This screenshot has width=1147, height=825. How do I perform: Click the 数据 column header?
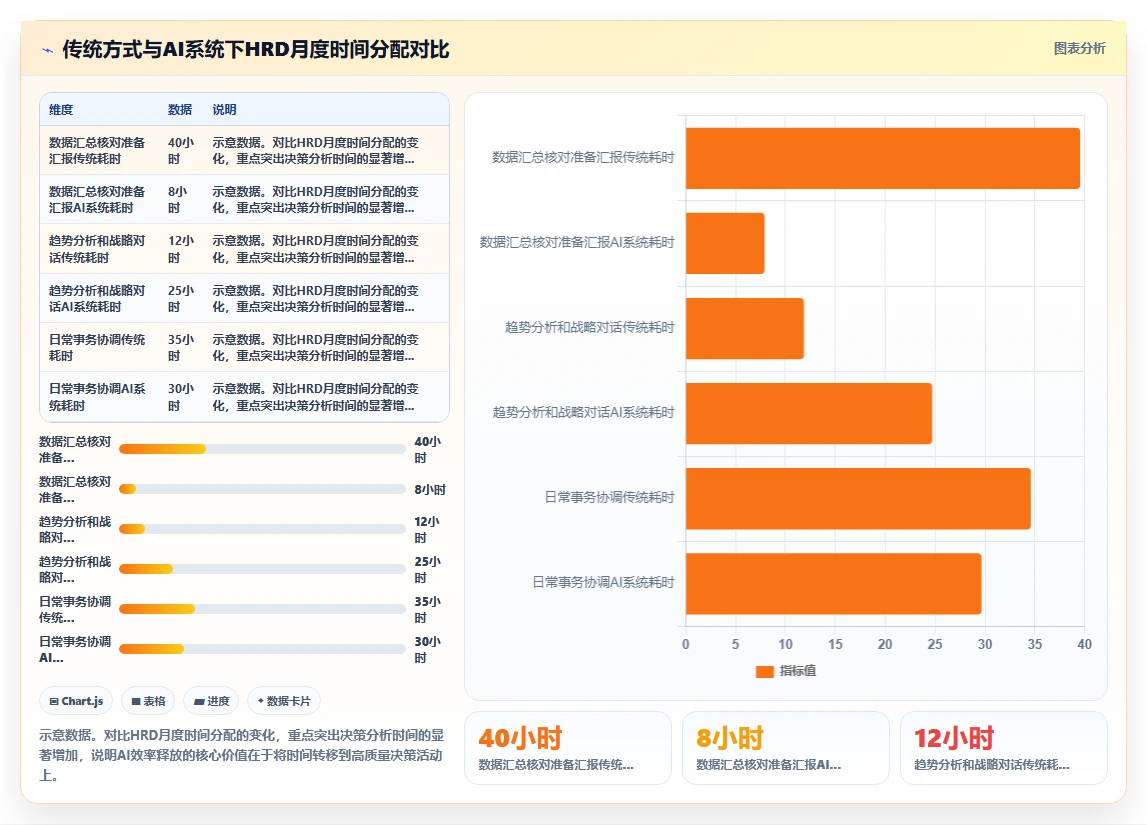click(x=180, y=110)
